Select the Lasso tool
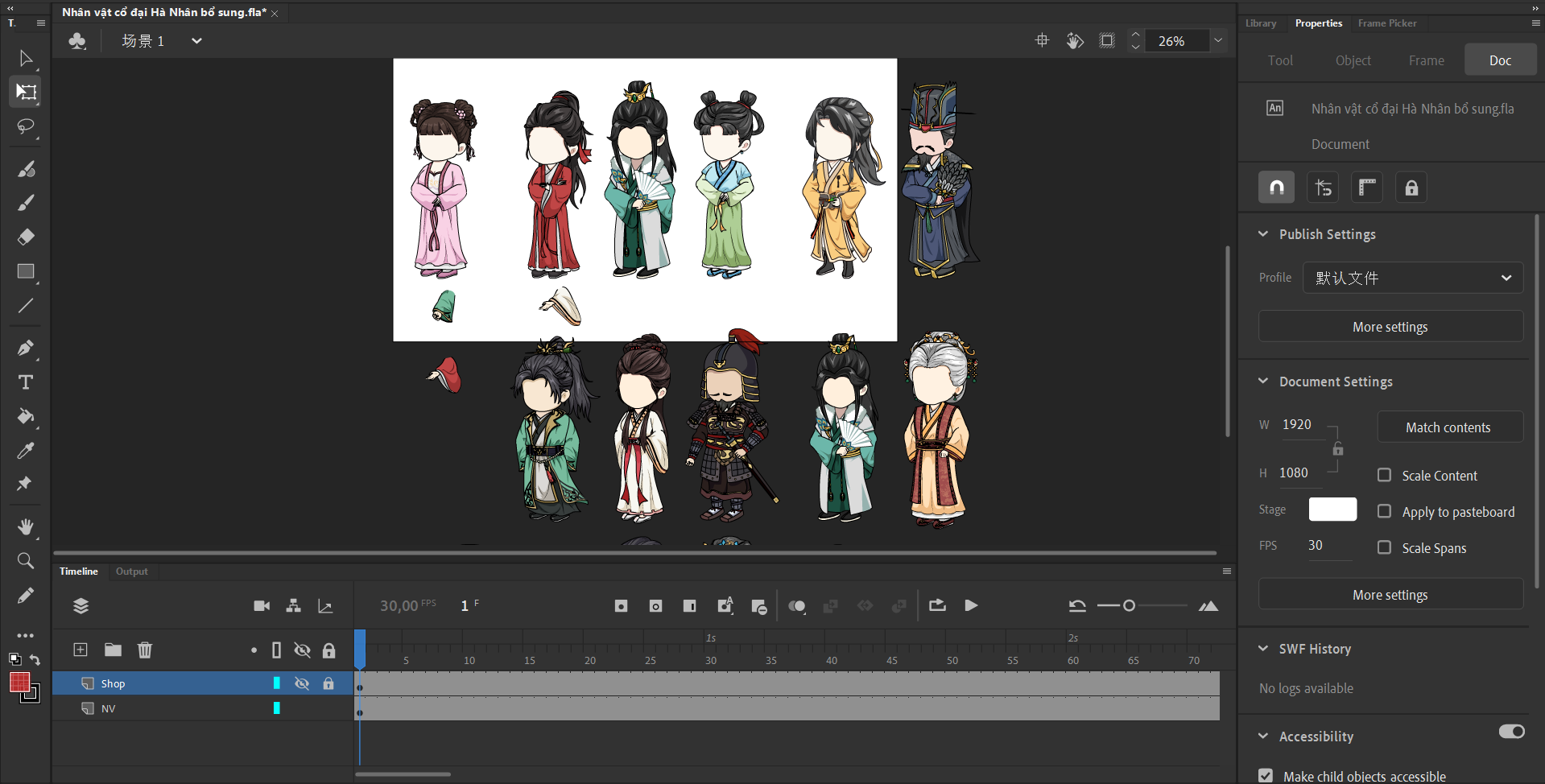This screenshot has width=1545, height=784. tap(26, 127)
